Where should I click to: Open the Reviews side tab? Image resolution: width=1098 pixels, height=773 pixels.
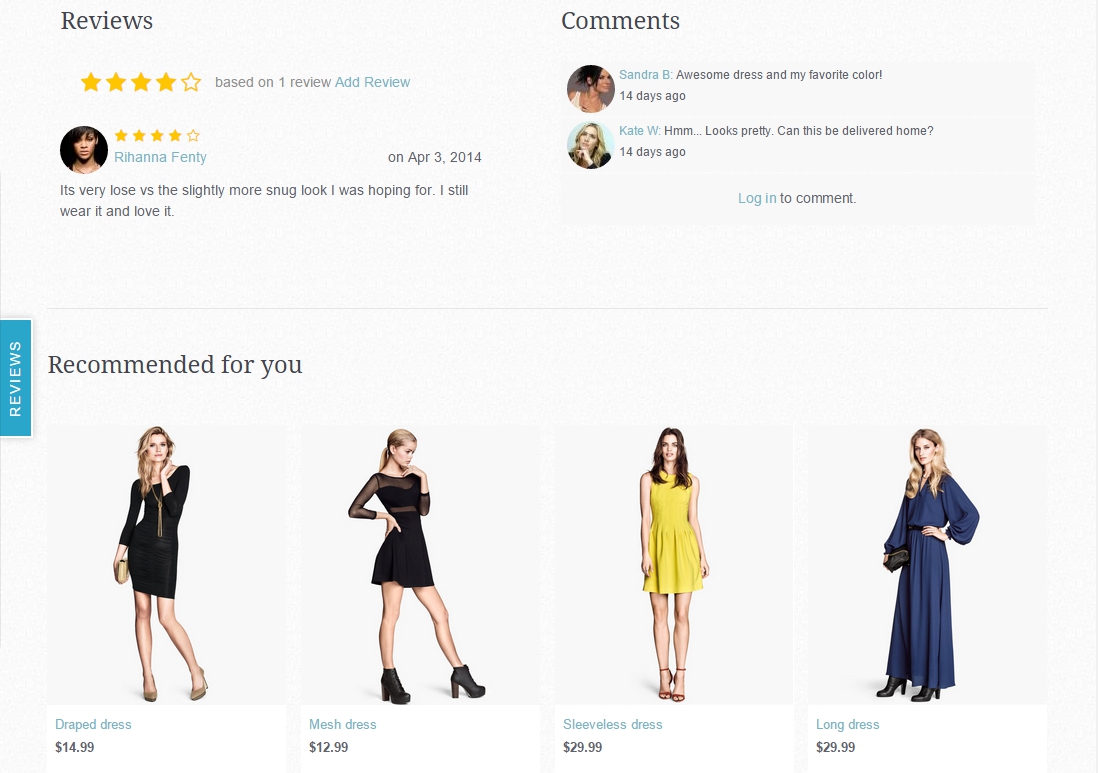(15, 378)
